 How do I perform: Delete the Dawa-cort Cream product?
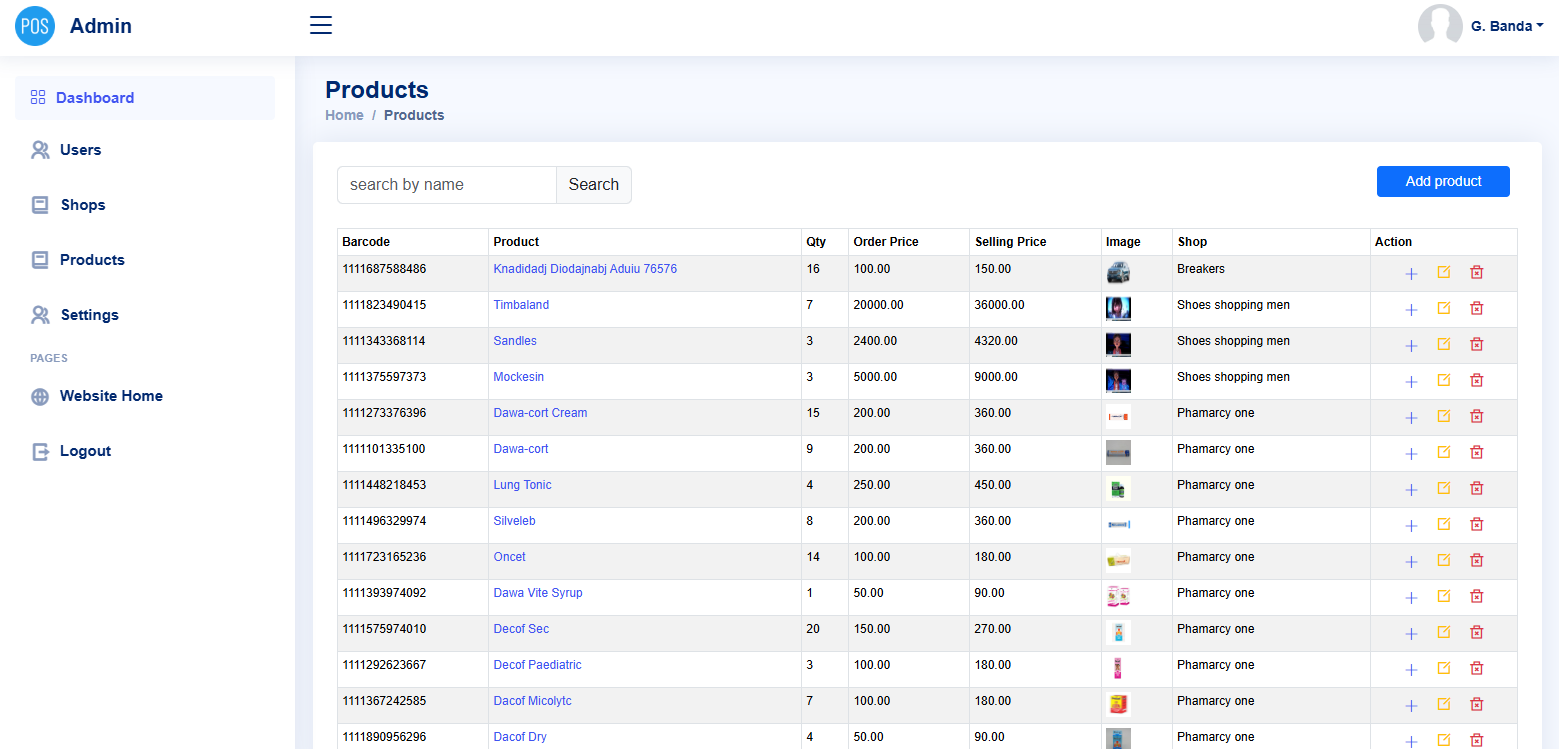click(1476, 416)
